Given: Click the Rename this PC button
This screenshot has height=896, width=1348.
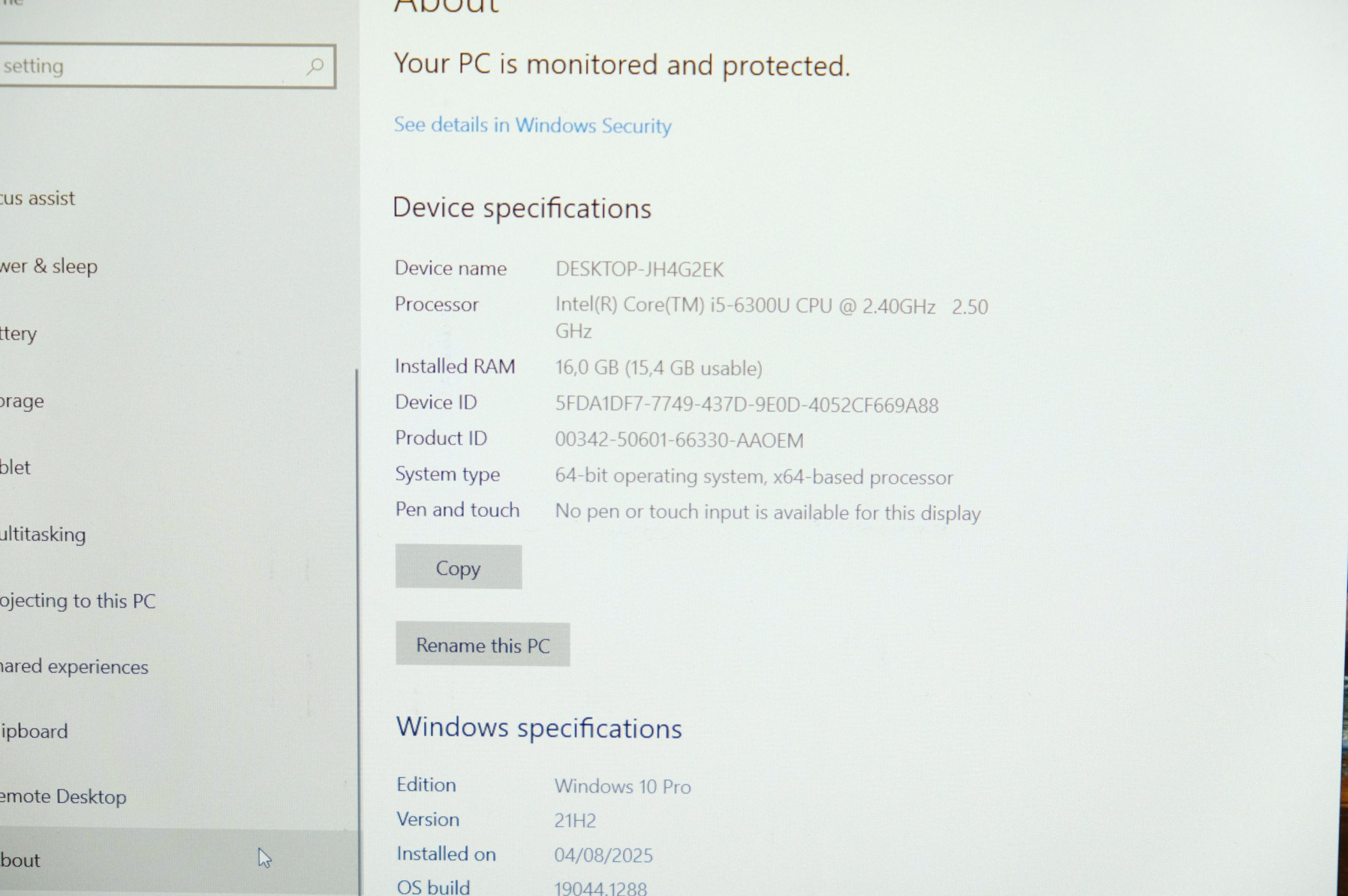Looking at the screenshot, I should coord(482,644).
